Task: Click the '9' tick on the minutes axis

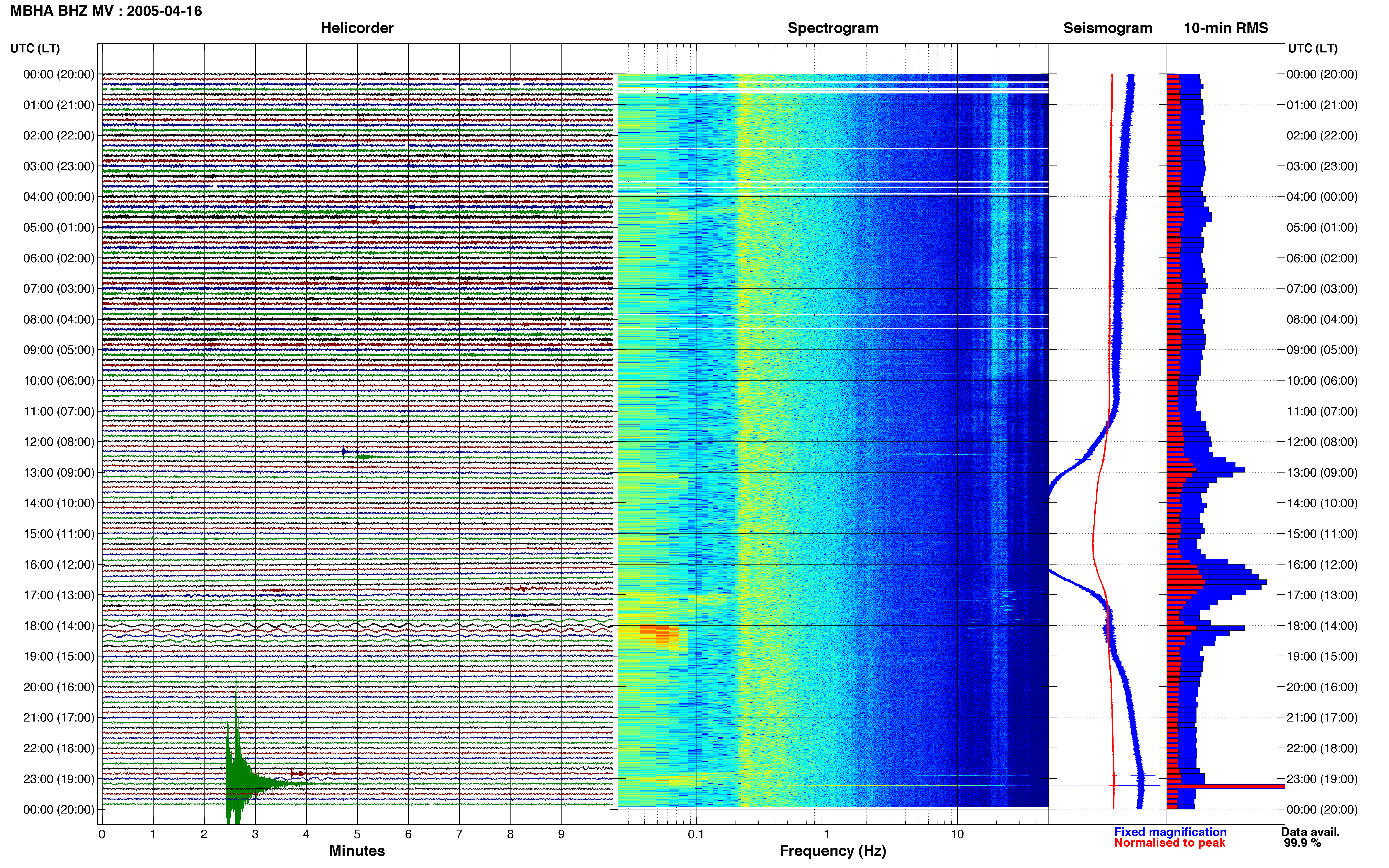Action: coord(561,834)
